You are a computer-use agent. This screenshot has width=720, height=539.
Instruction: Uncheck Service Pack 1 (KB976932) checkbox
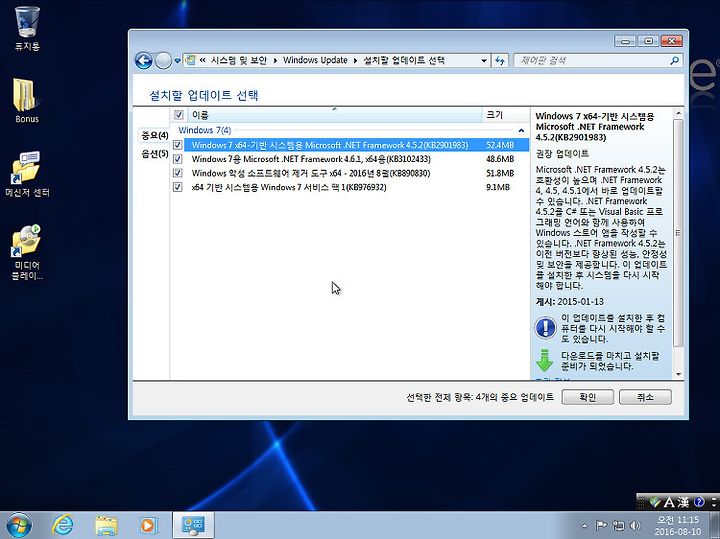point(178,187)
